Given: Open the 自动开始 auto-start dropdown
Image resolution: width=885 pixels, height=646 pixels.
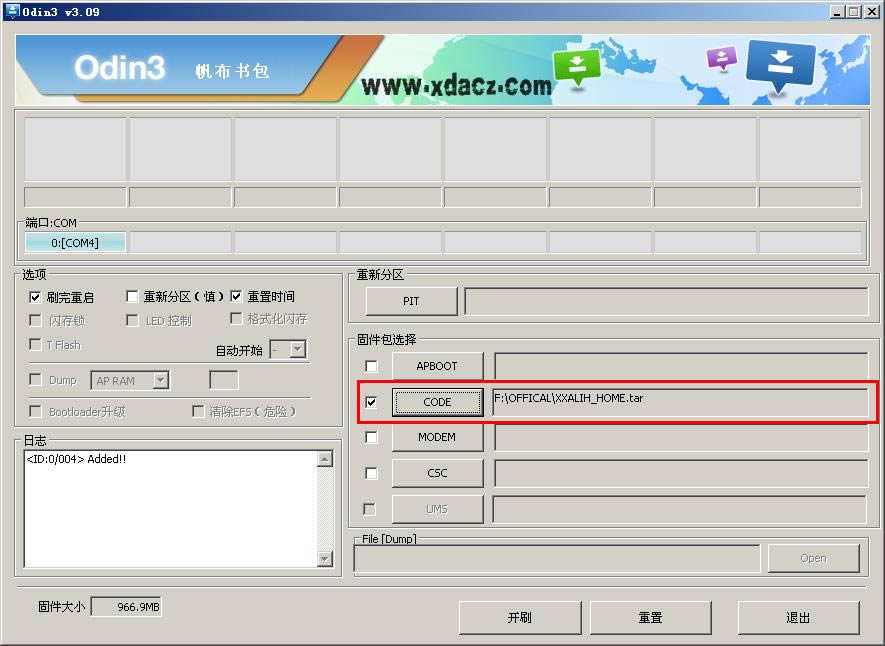Looking at the screenshot, I should pyautogui.click(x=296, y=348).
